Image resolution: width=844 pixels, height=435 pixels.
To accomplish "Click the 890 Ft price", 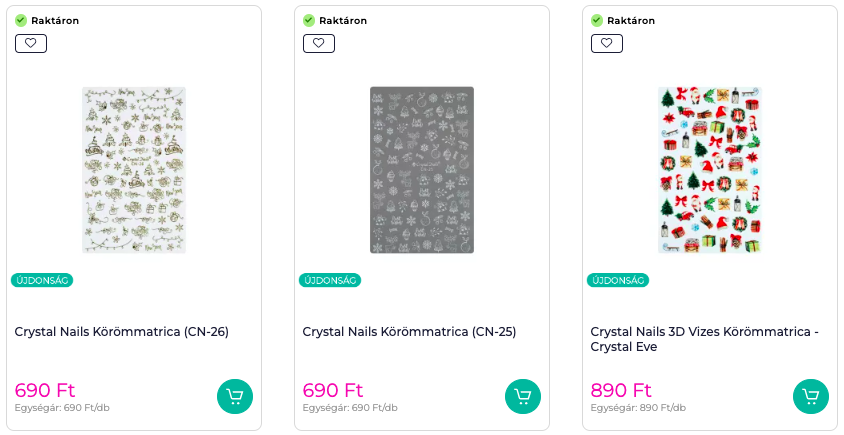I will click(621, 390).
